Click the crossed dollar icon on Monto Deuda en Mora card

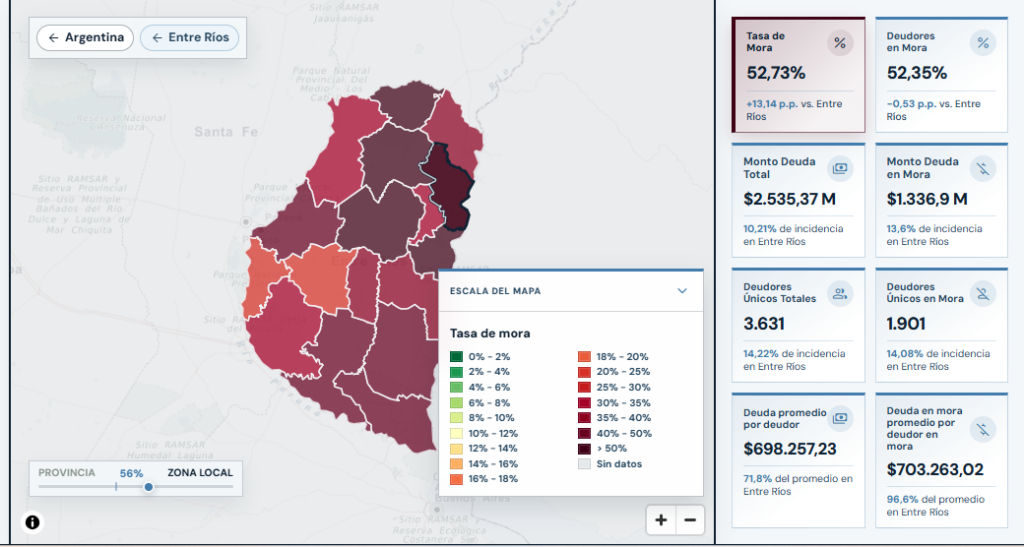[x=983, y=168]
